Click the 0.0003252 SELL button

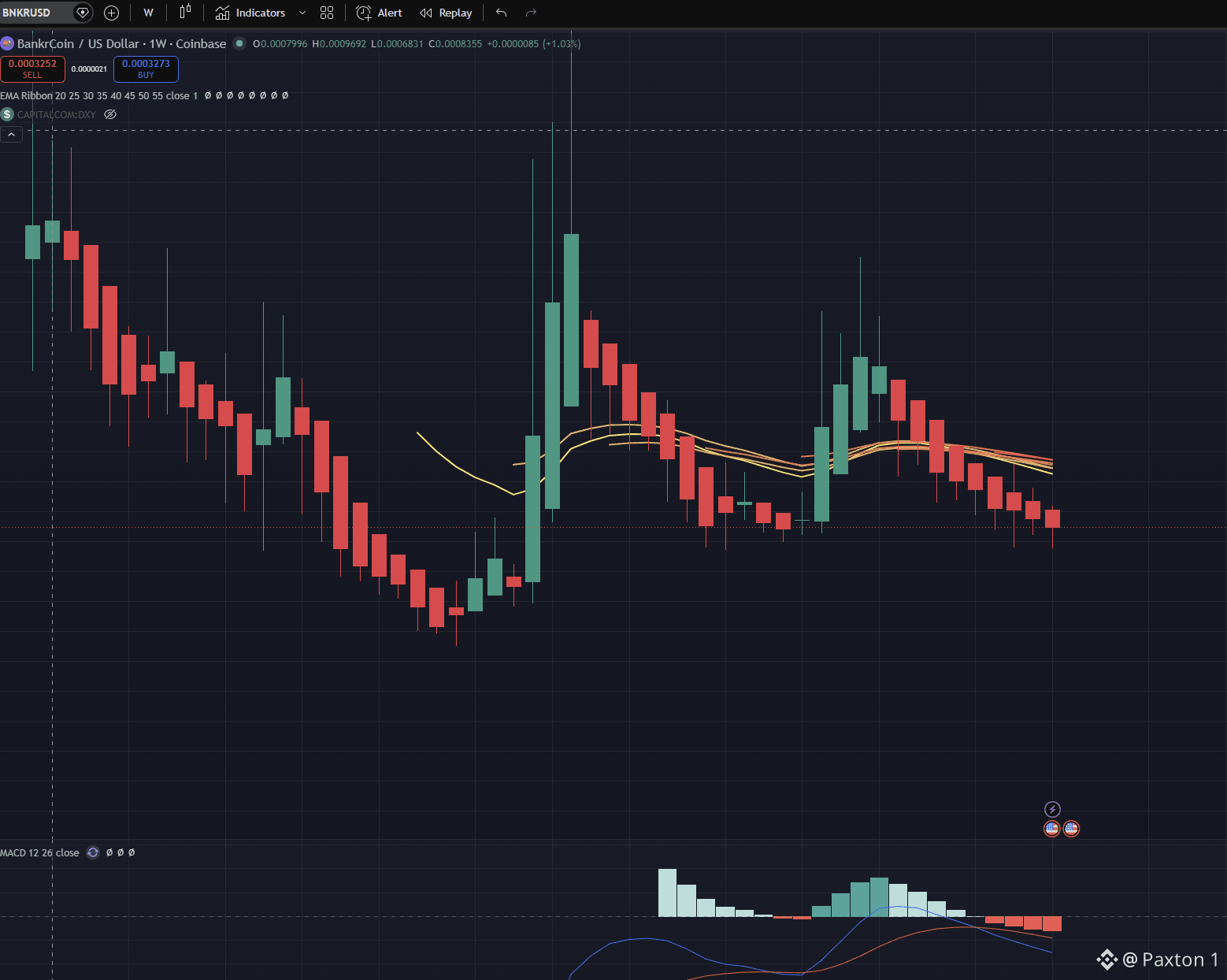click(x=32, y=69)
